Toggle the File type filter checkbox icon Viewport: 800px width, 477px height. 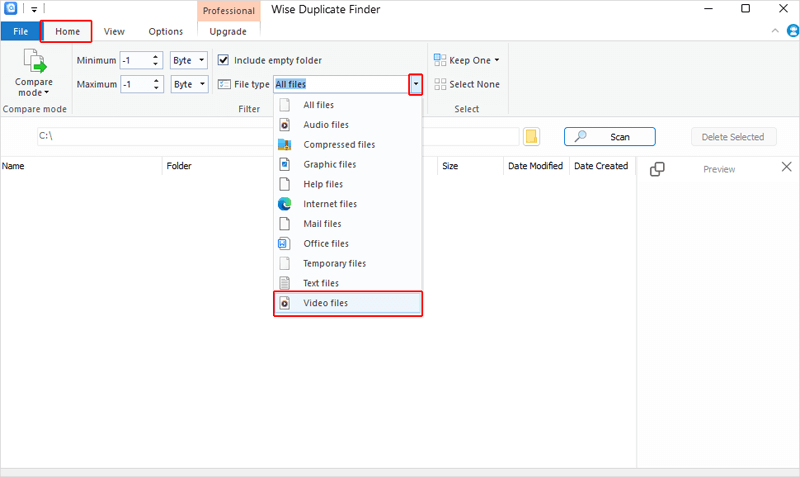pyautogui.click(x=224, y=84)
